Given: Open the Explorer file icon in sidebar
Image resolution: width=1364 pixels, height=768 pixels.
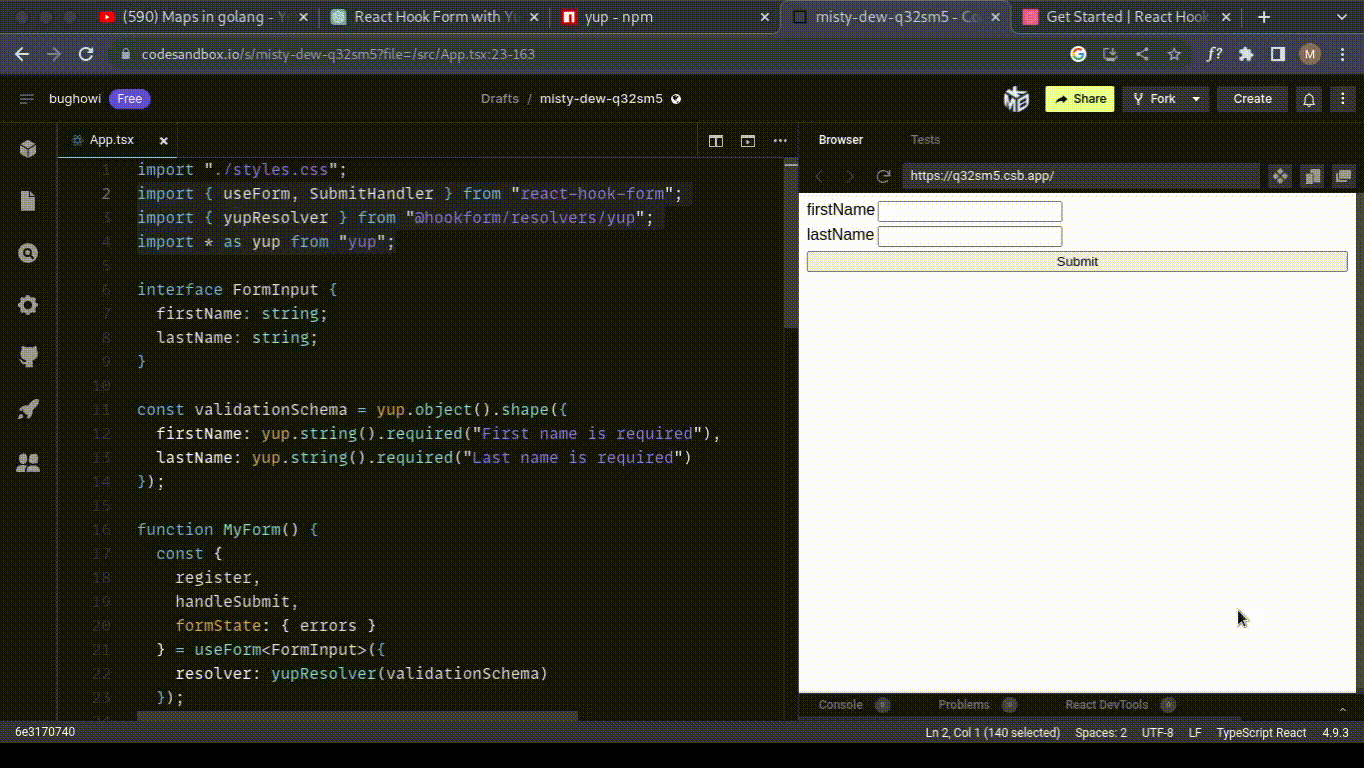Looking at the screenshot, I should point(28,201).
